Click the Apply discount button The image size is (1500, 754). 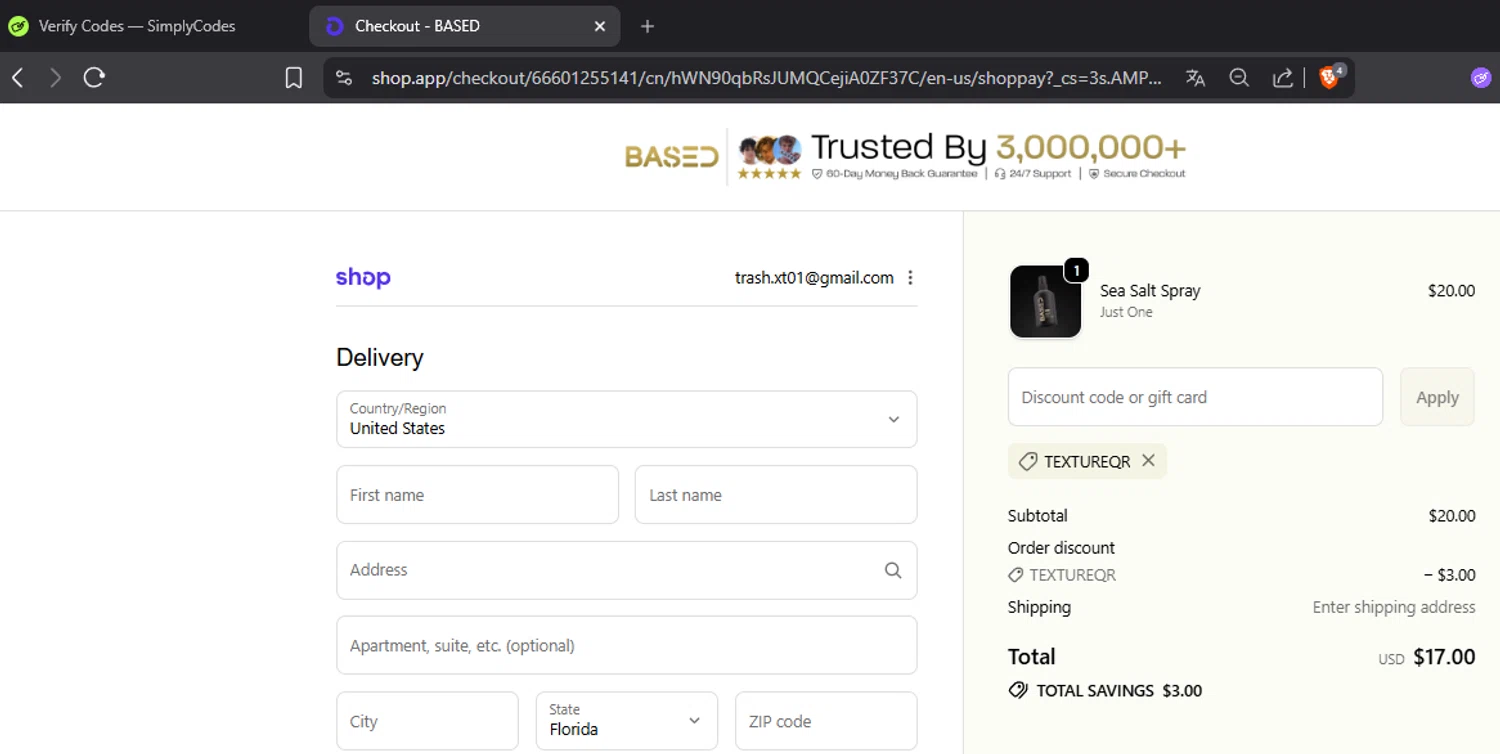(x=1437, y=397)
